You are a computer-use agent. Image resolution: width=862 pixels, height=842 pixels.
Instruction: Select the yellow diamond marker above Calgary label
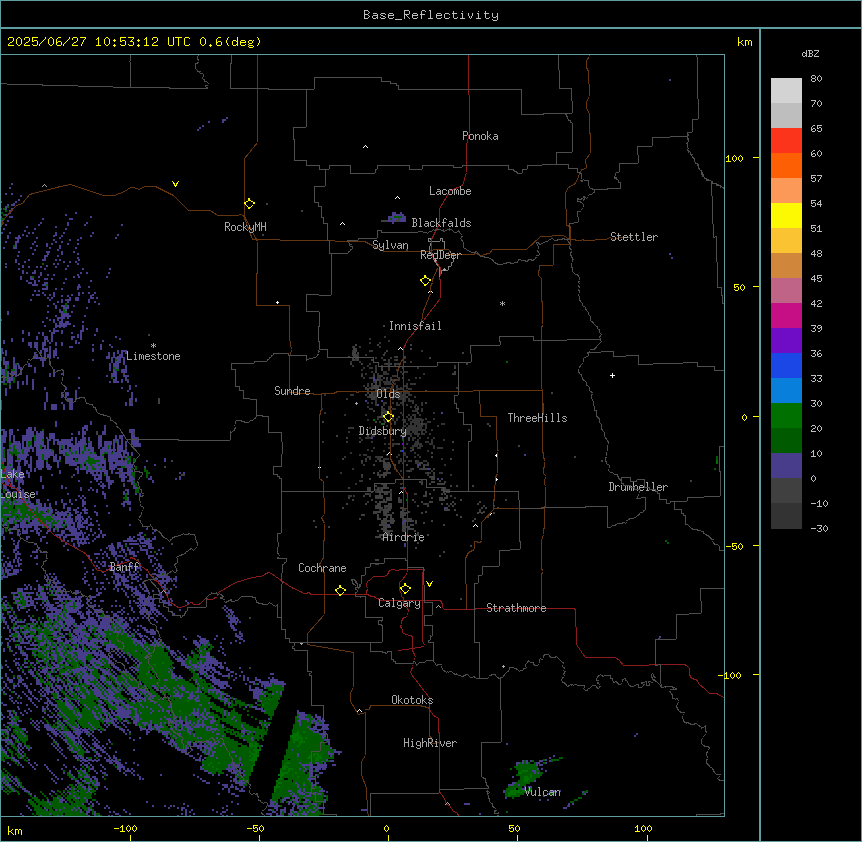[x=405, y=589]
